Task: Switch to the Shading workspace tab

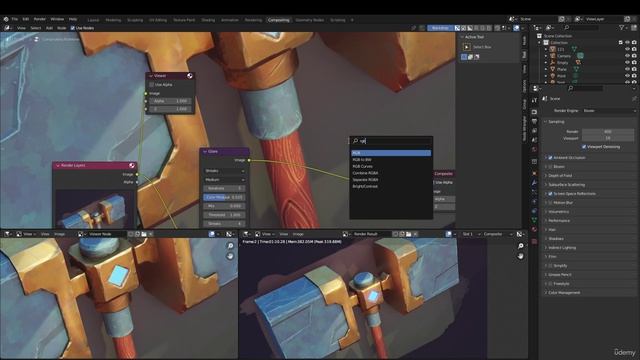Action: [208, 20]
